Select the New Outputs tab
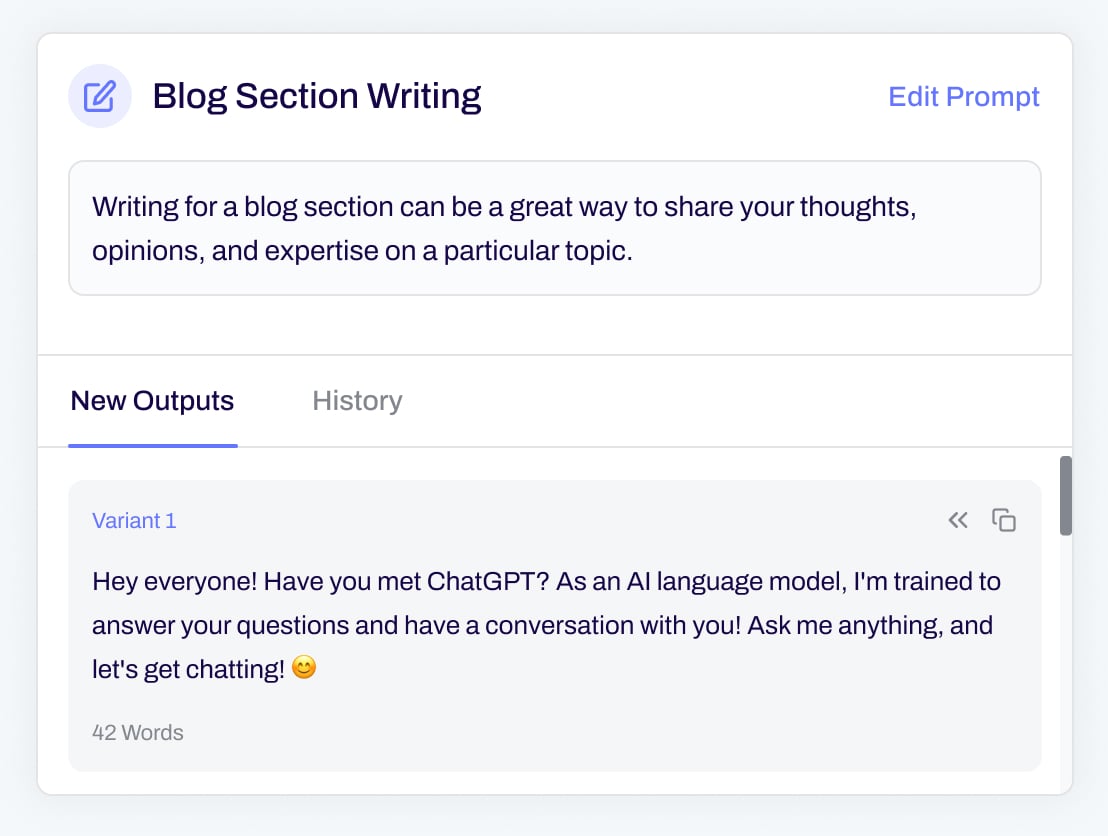The image size is (1108, 836). (152, 401)
